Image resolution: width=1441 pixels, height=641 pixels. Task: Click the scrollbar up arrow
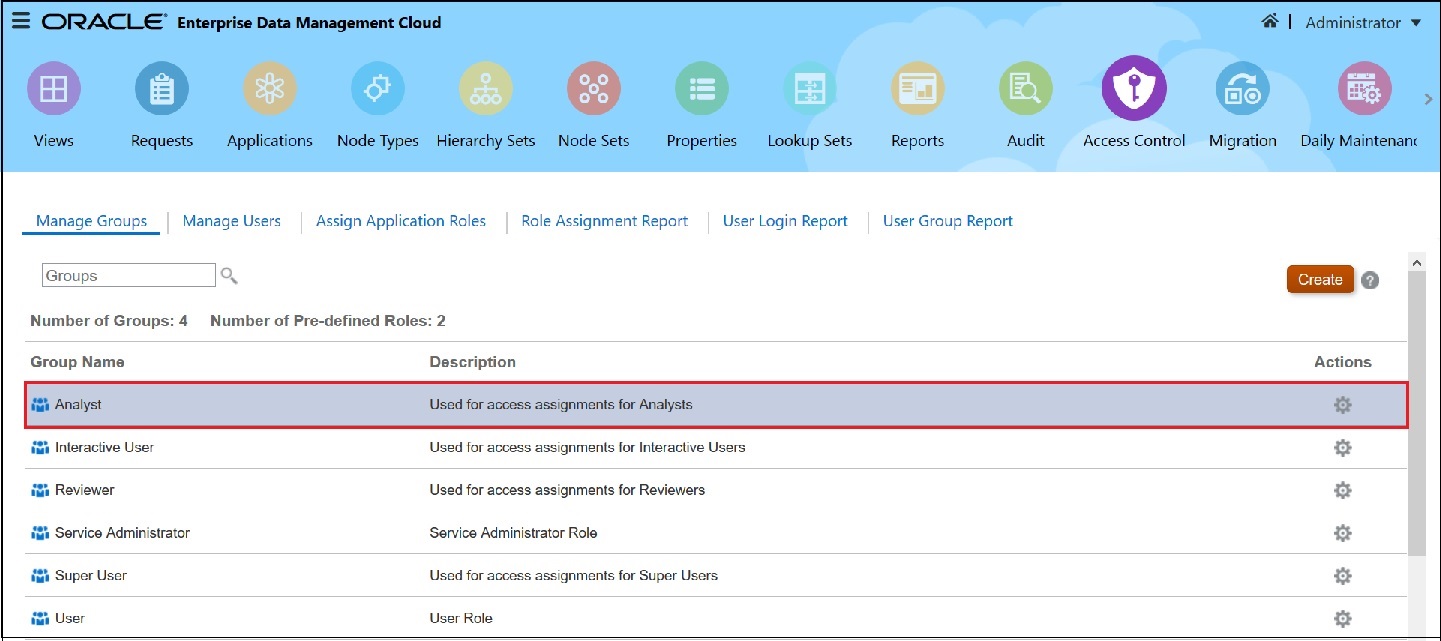[x=1416, y=263]
